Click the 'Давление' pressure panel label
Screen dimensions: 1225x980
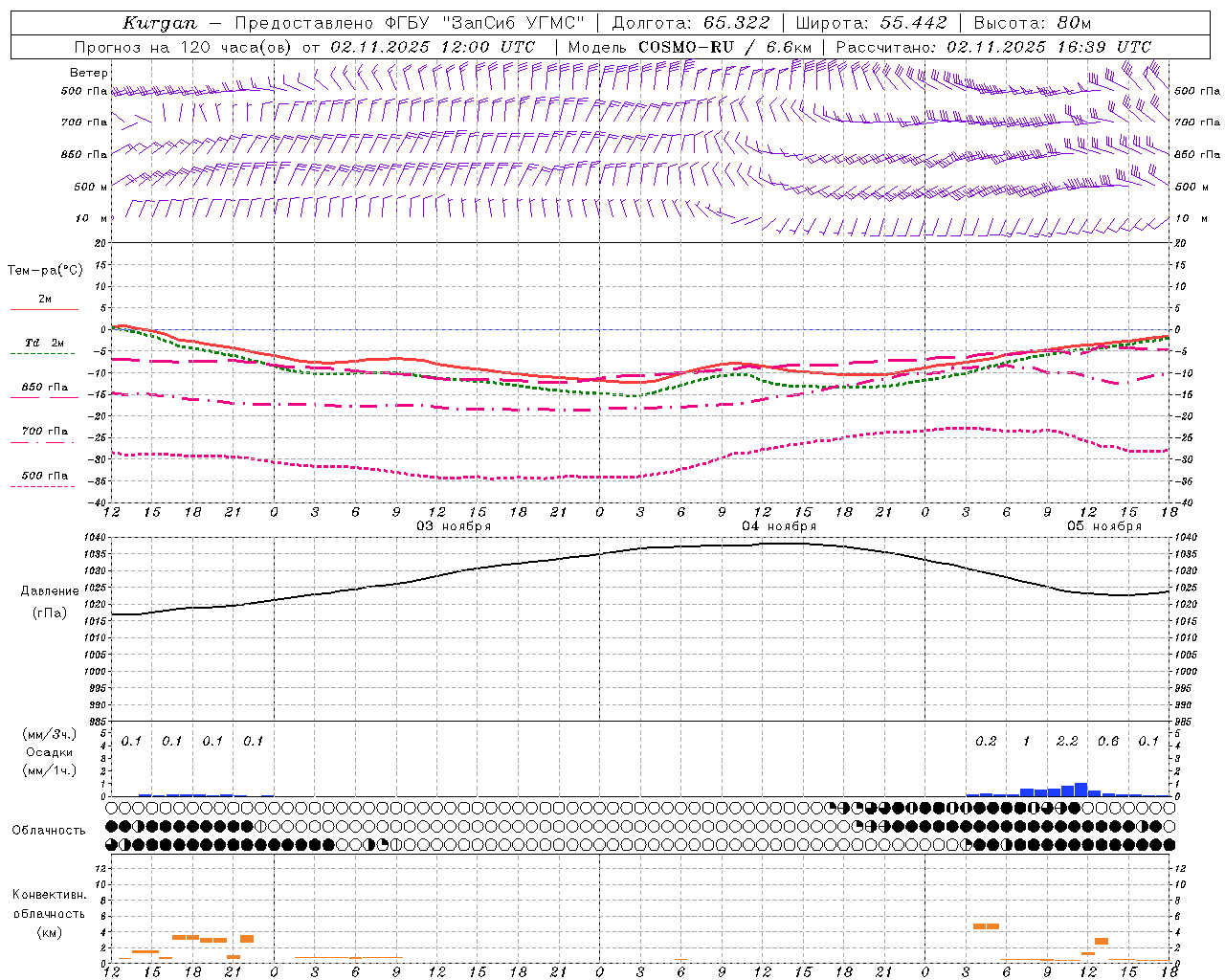pos(50,591)
